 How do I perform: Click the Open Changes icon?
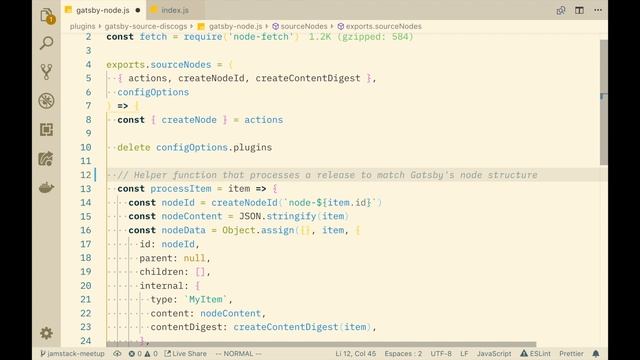pos(561,10)
